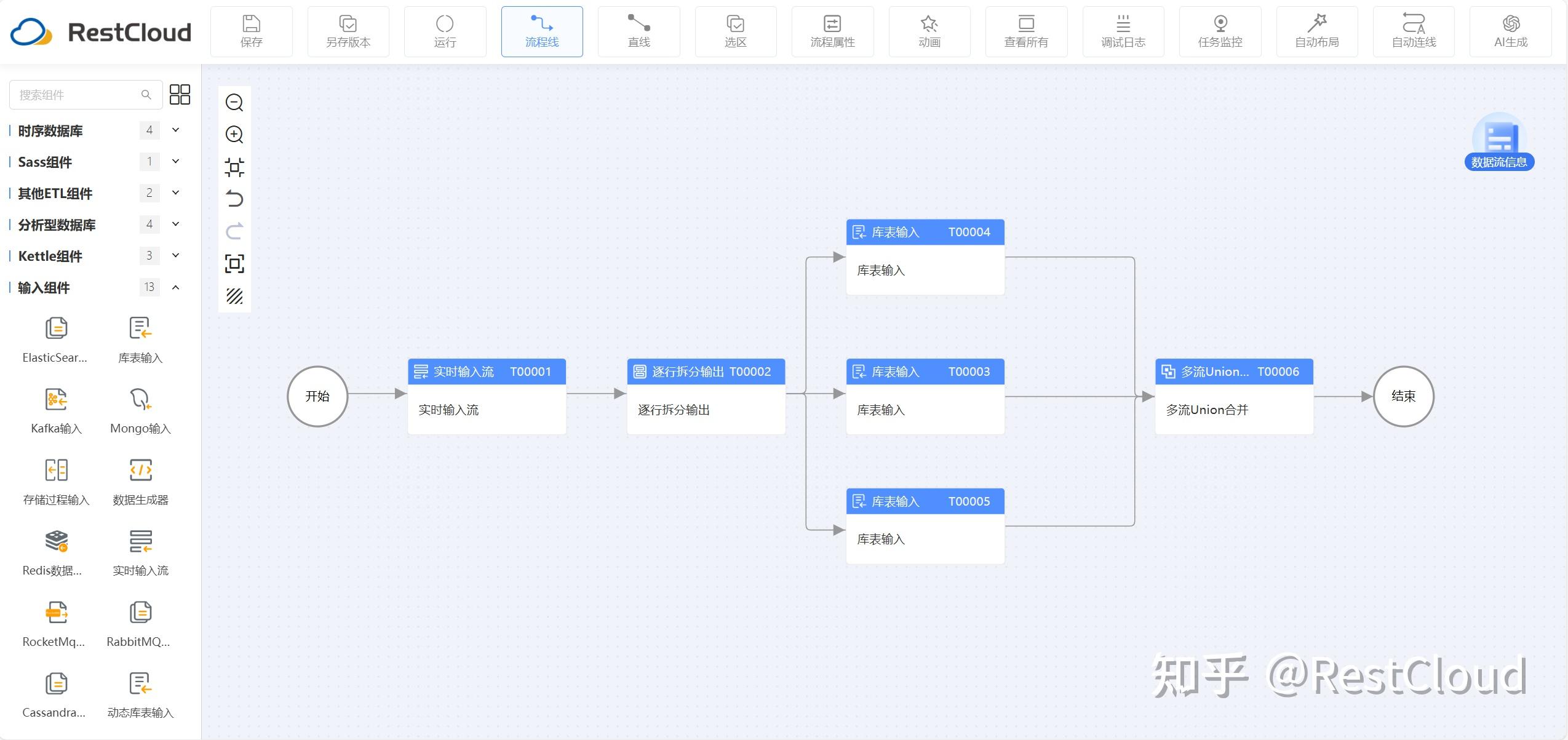Toggle the 流程线 connection mode
1568x740 pixels.
(542, 32)
